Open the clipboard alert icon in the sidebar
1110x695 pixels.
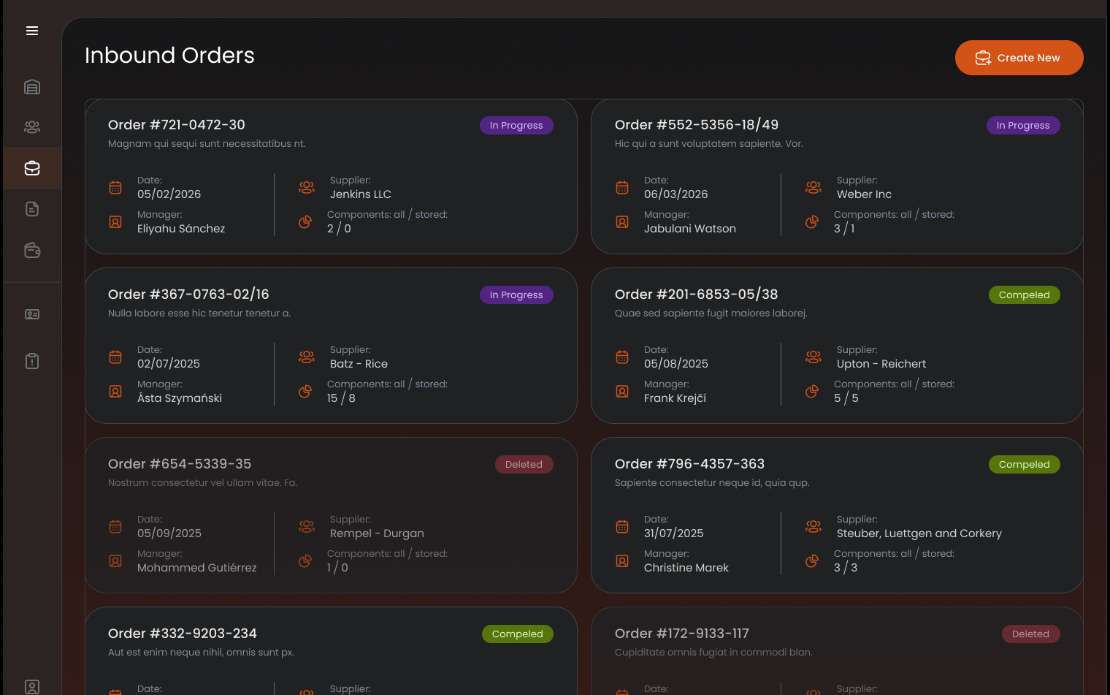click(x=32, y=361)
